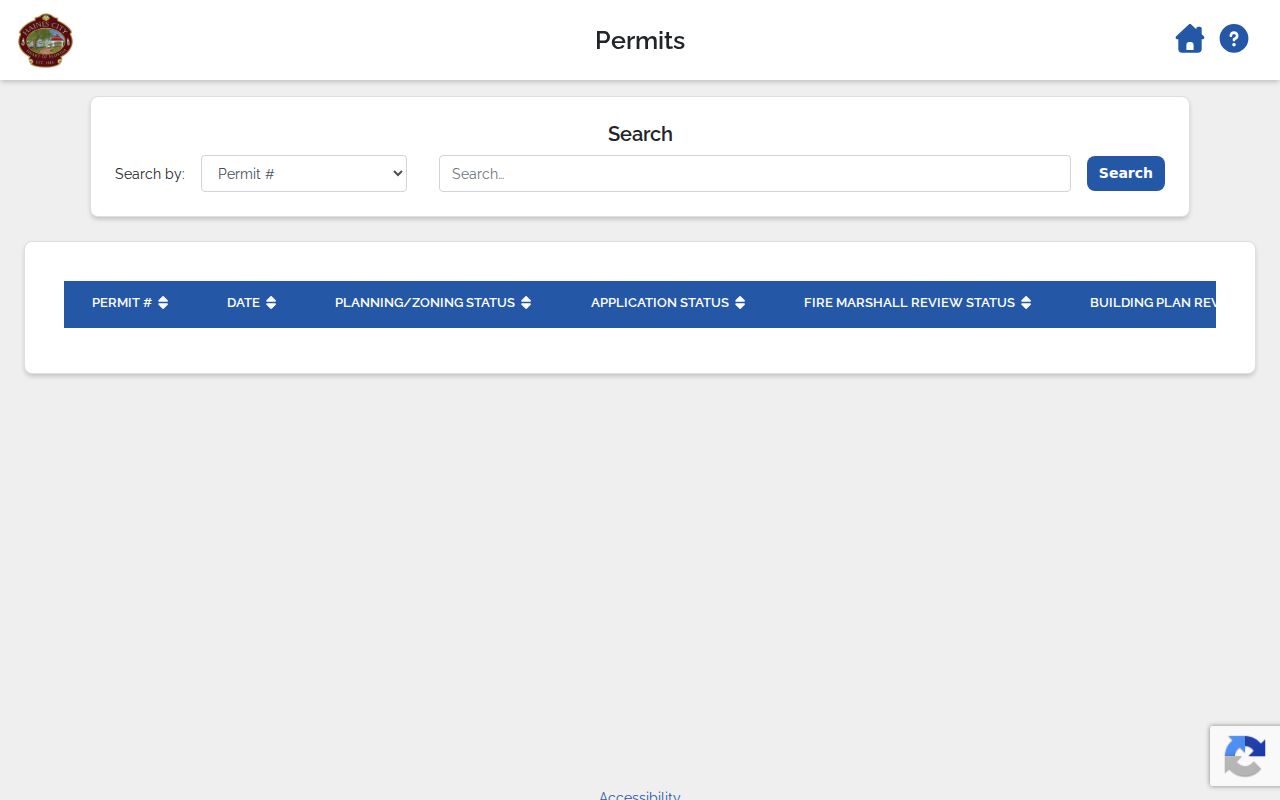Open the help question mark icon
This screenshot has width=1280, height=800.
[x=1234, y=39]
